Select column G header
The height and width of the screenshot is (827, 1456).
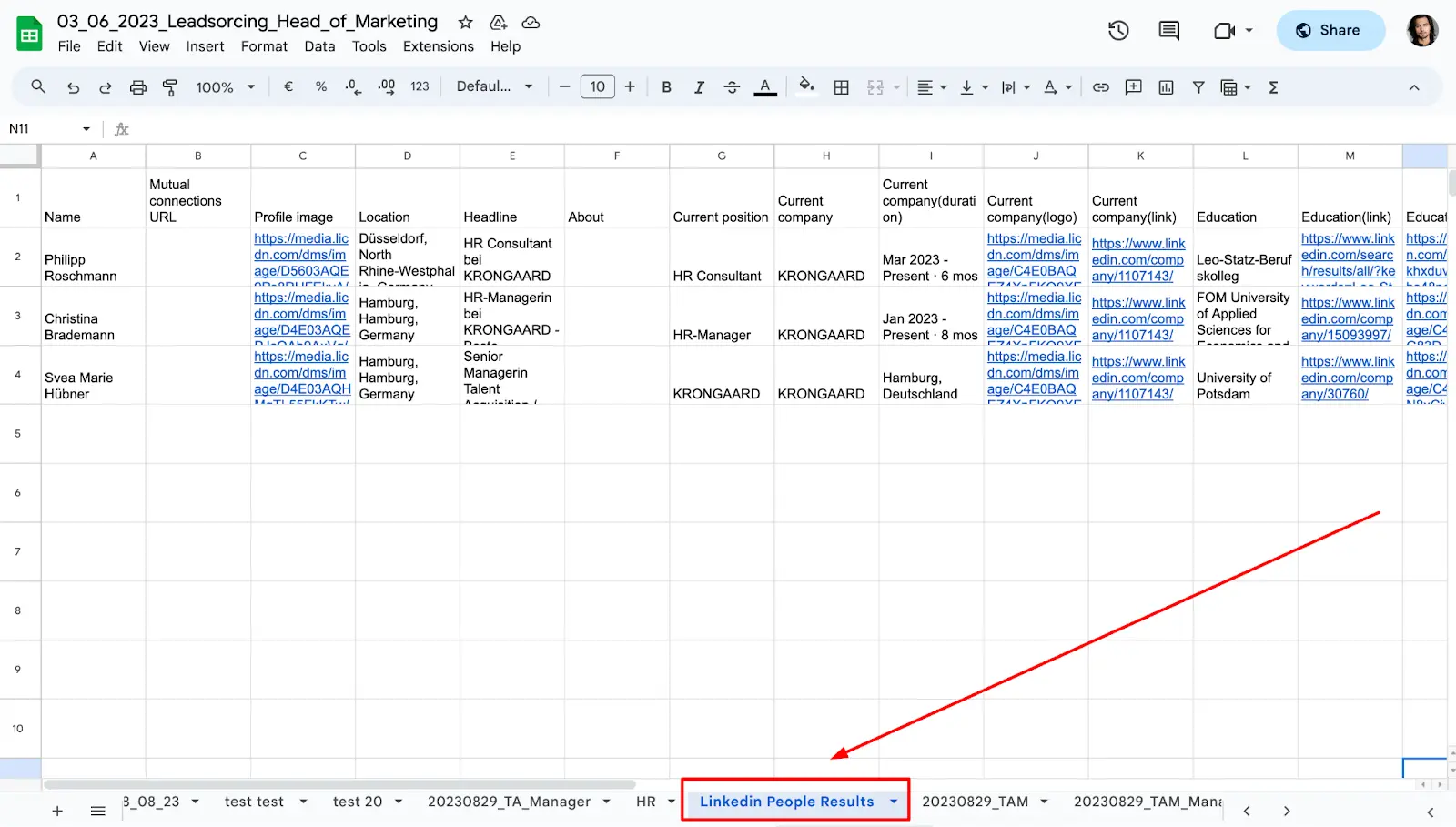pos(722,156)
